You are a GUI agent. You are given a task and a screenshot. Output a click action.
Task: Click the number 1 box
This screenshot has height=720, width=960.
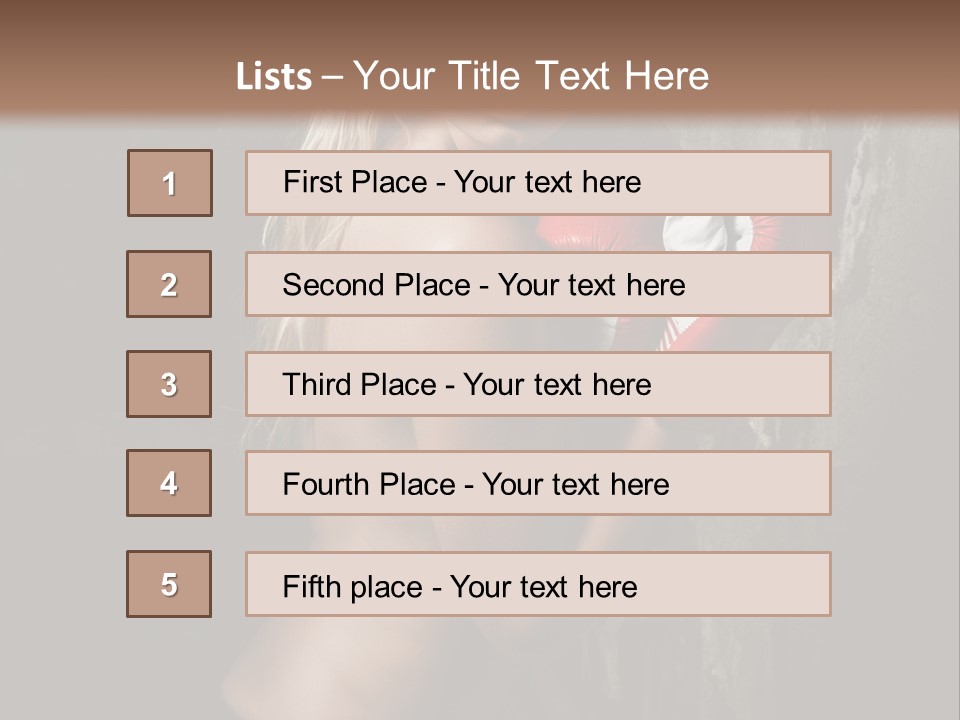click(169, 183)
